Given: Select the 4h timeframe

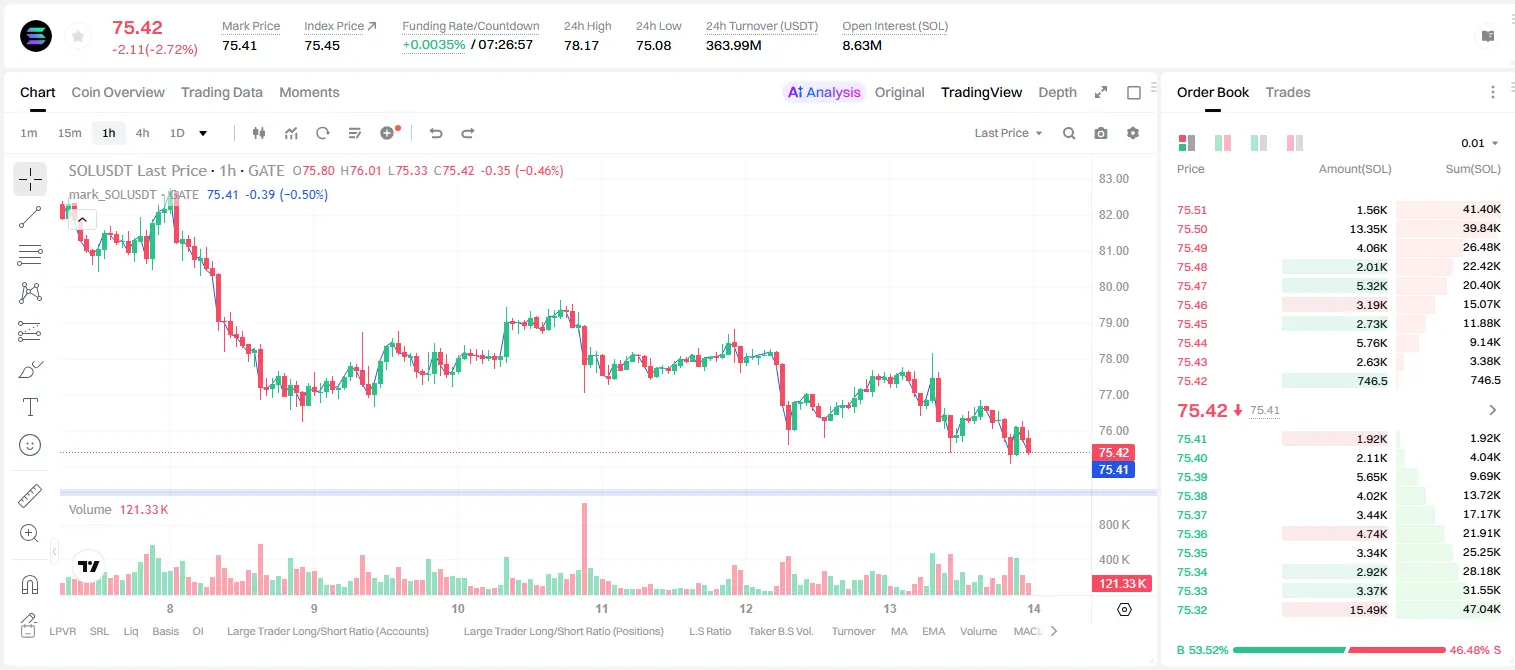Looking at the screenshot, I should pos(142,133).
